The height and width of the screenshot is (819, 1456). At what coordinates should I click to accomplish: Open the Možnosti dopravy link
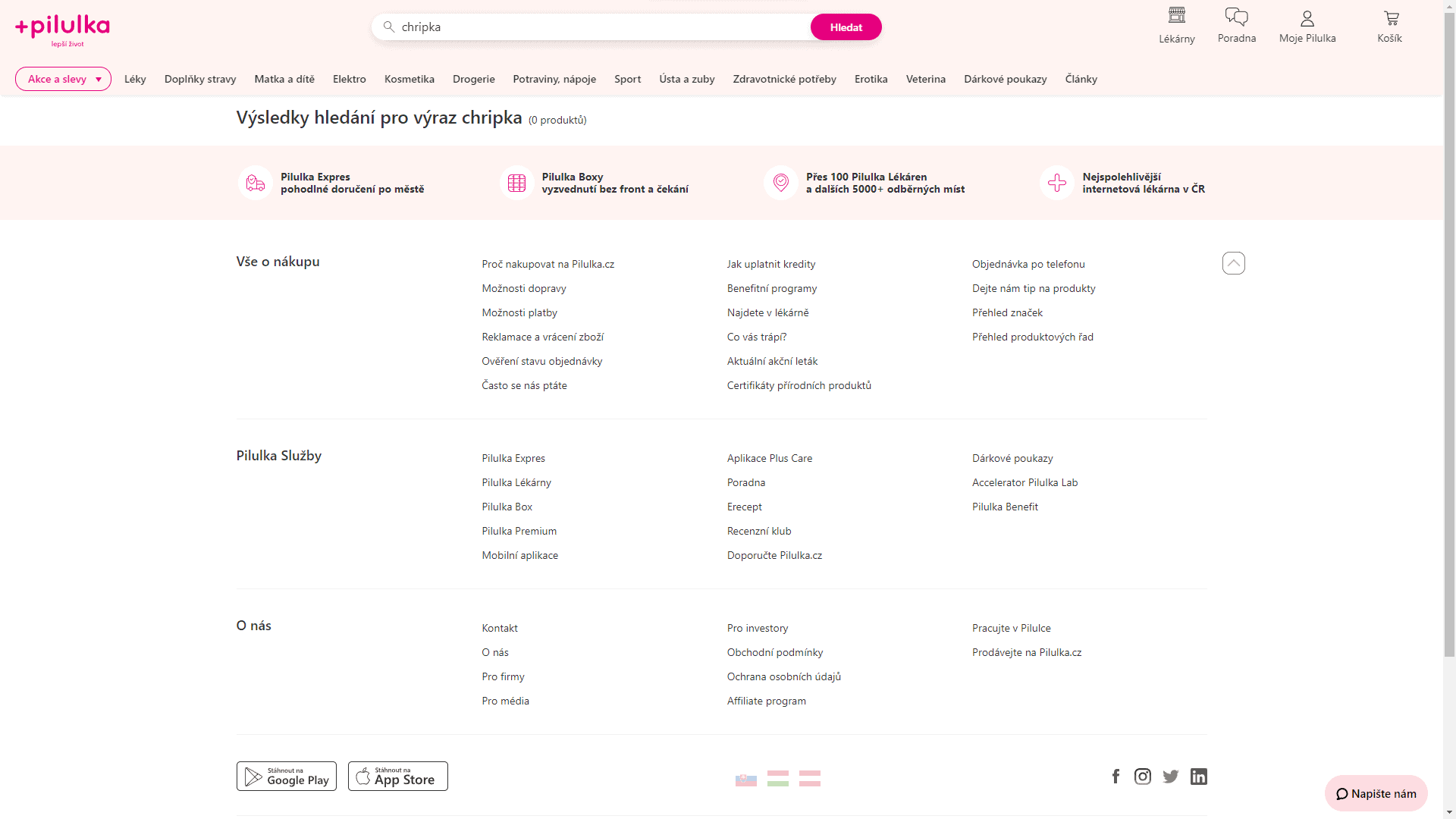[523, 288]
